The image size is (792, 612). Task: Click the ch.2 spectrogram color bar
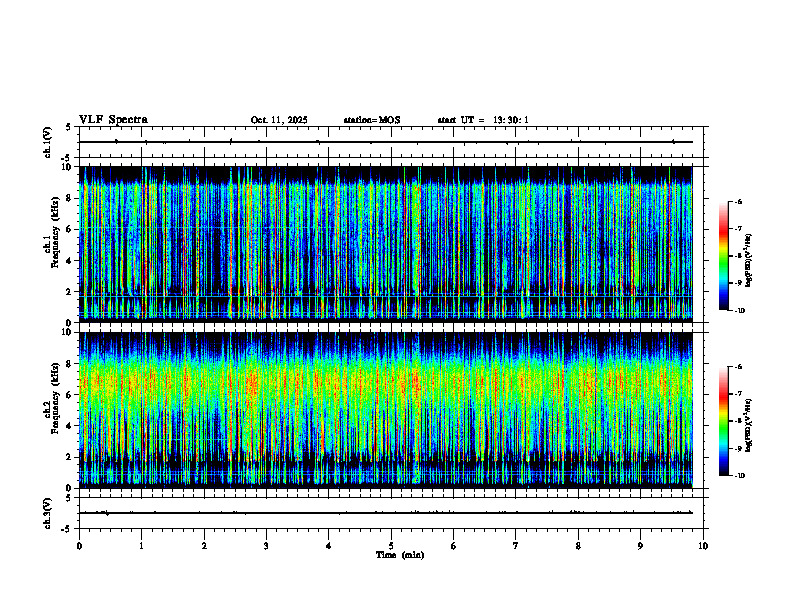coord(723,421)
